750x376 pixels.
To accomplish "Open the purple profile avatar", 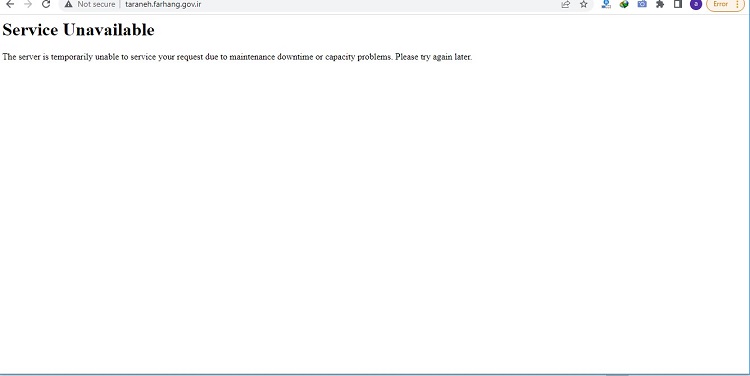I will coord(696,4).
